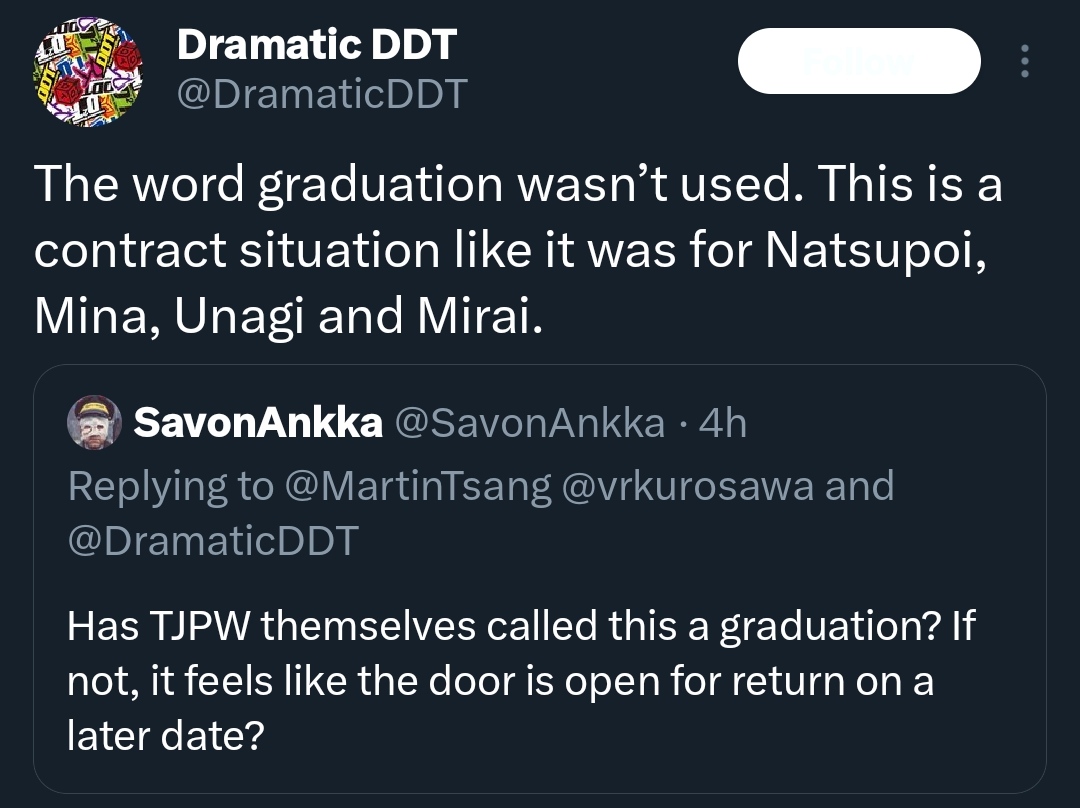Select the word 'and' after @vrkurosawa

(x=860, y=486)
